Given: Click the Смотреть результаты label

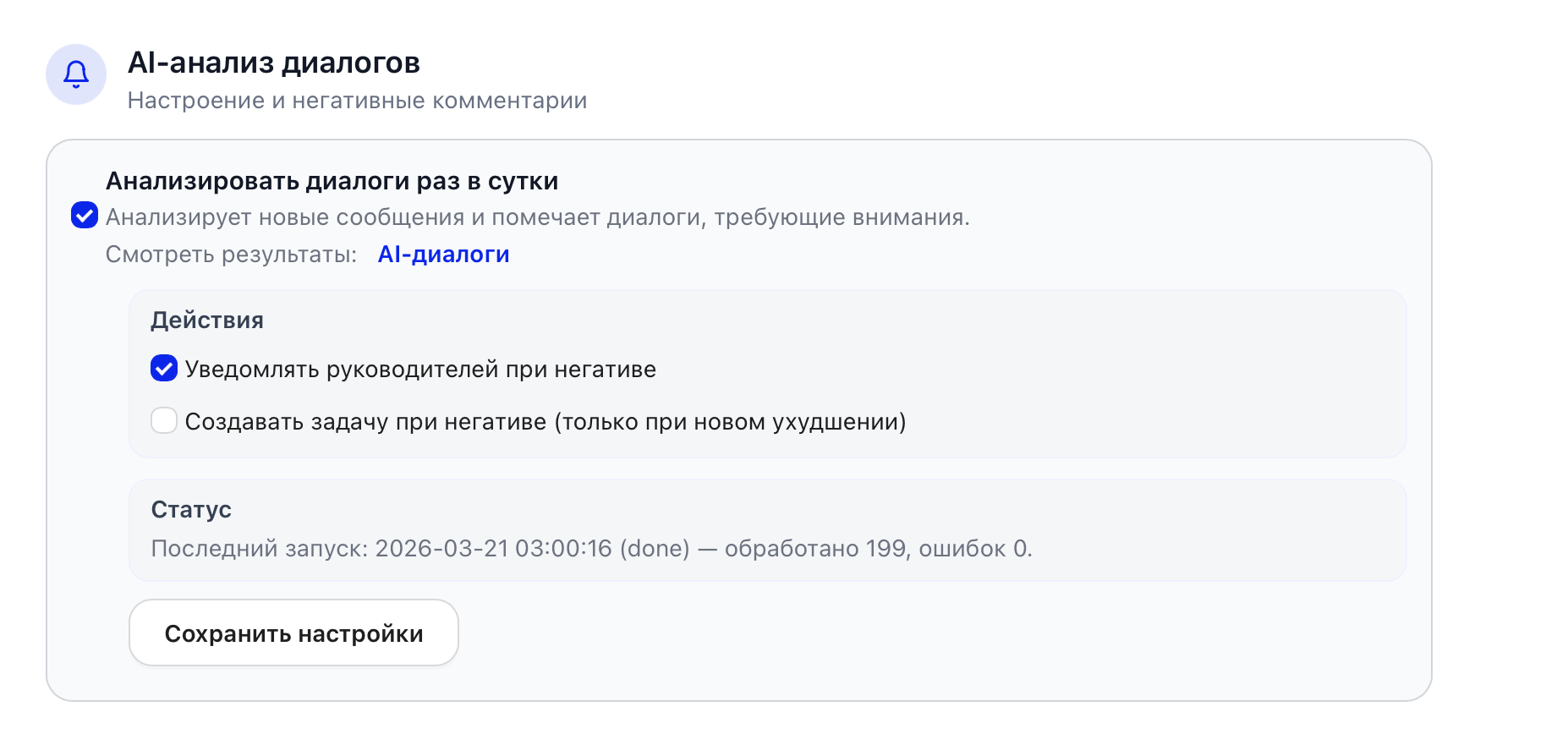Looking at the screenshot, I should click(x=231, y=255).
